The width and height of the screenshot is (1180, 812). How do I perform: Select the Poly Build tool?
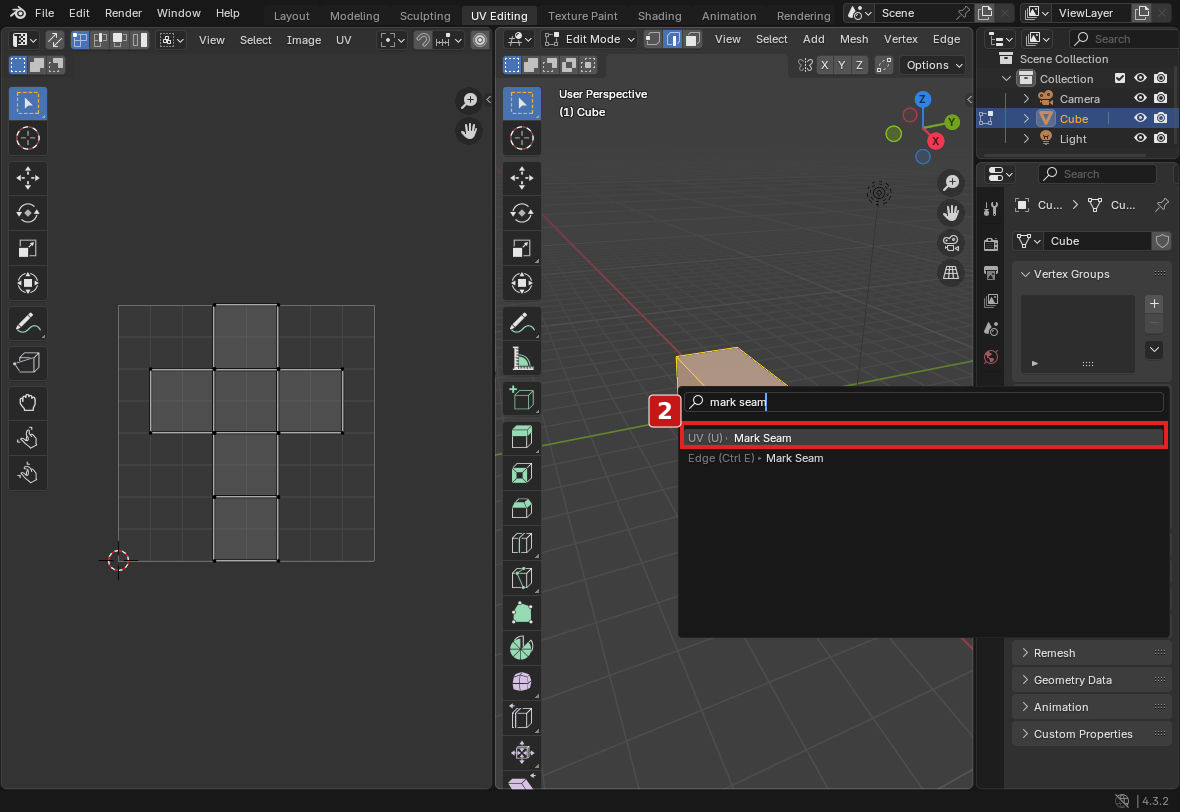pyautogui.click(x=522, y=613)
